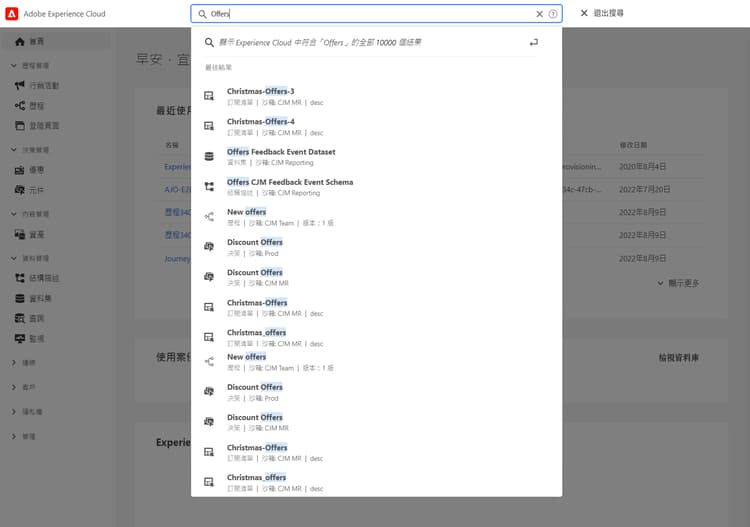Click the enter-arrow icon for all results
Viewport: 750px width, 527px height.
534,43
